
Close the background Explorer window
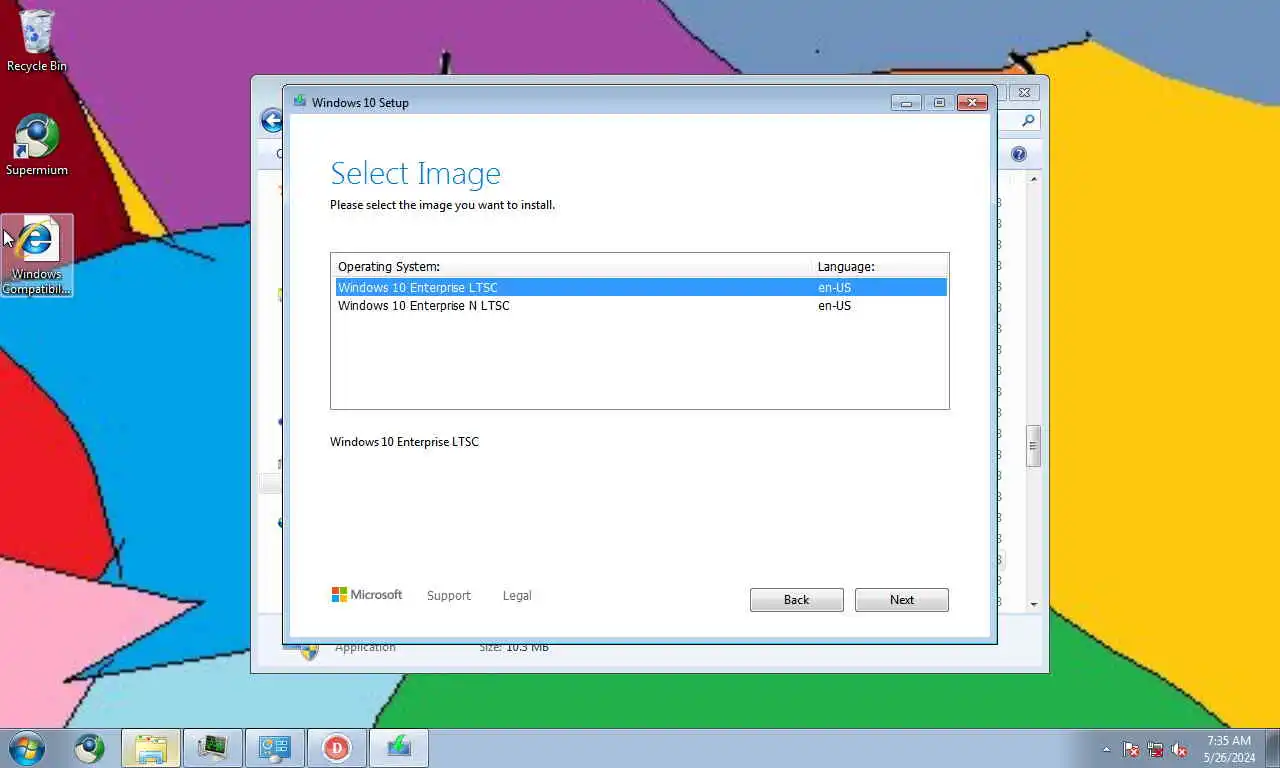pos(1024,92)
